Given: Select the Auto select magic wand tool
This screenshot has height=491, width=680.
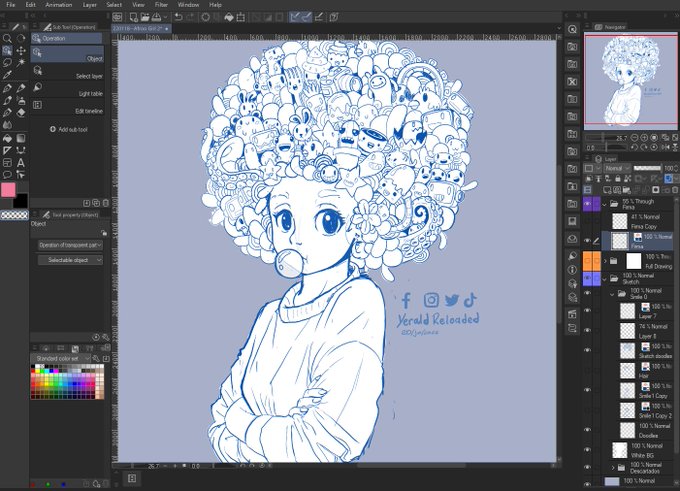Looking at the screenshot, I should point(21,63).
